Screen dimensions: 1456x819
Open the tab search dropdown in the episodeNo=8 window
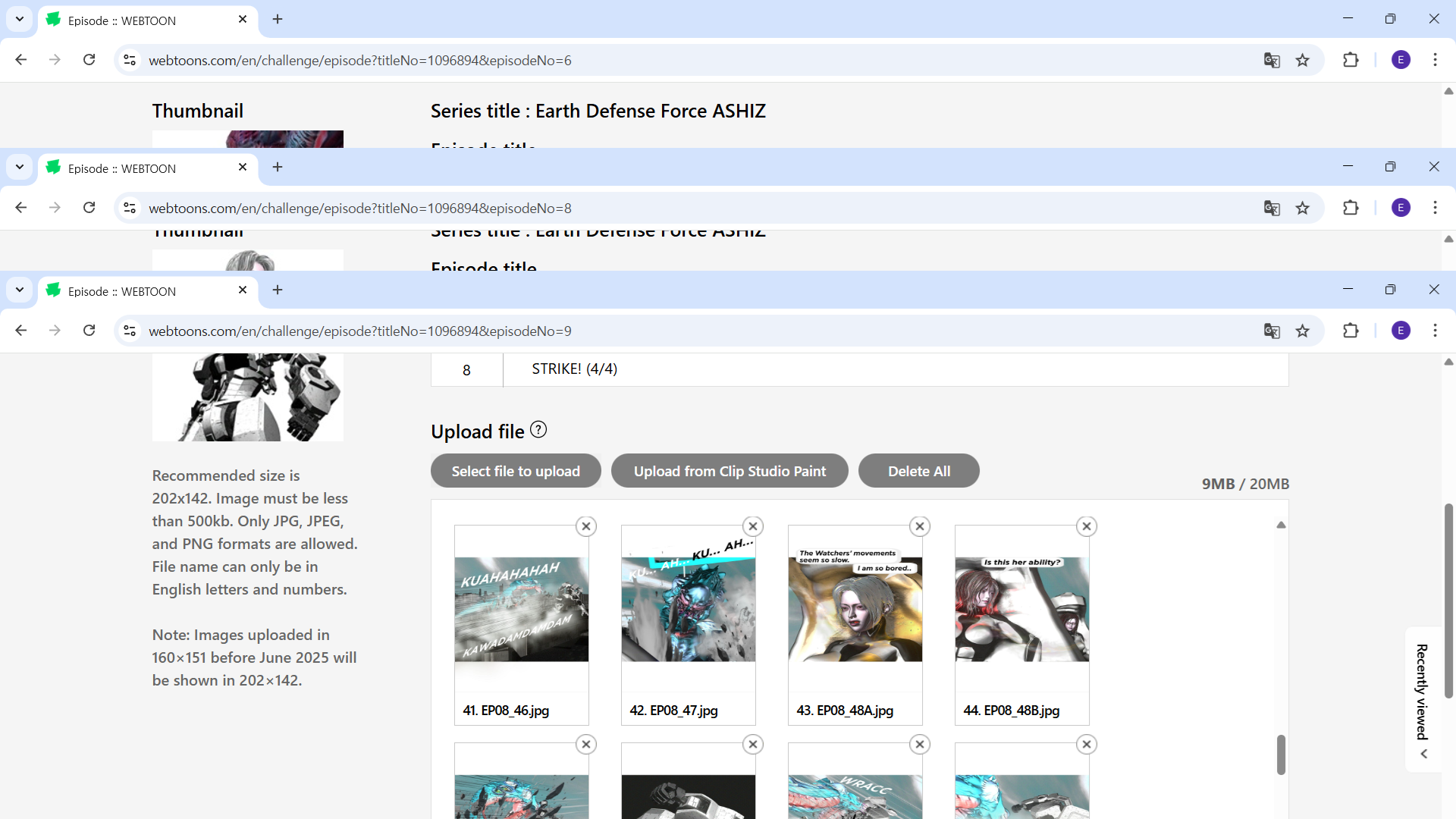click(x=20, y=167)
